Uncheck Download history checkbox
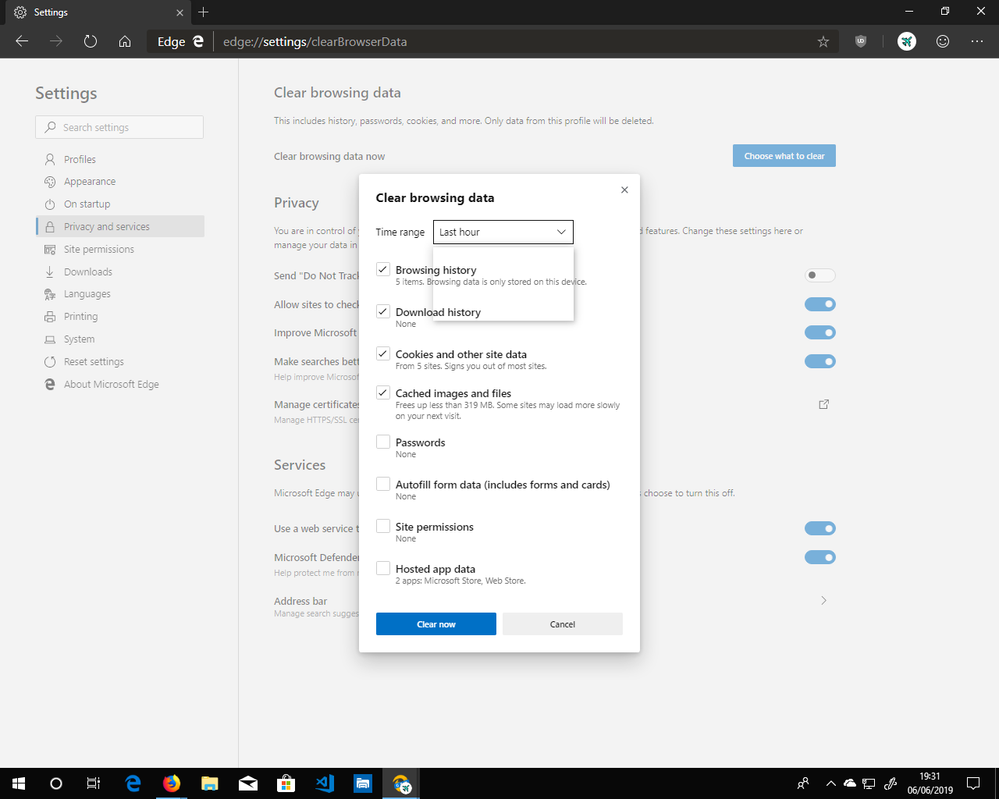 tap(383, 311)
